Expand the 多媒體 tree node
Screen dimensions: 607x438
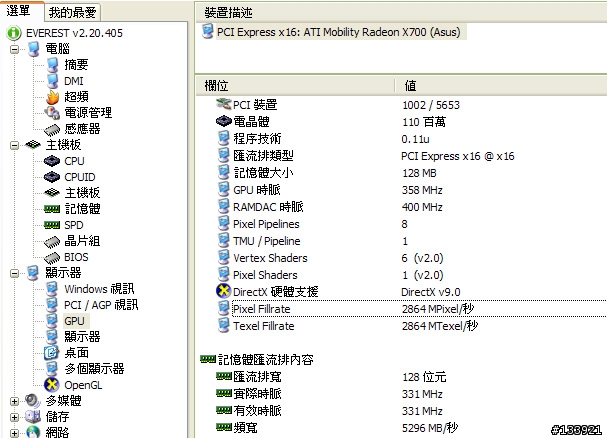(14, 401)
